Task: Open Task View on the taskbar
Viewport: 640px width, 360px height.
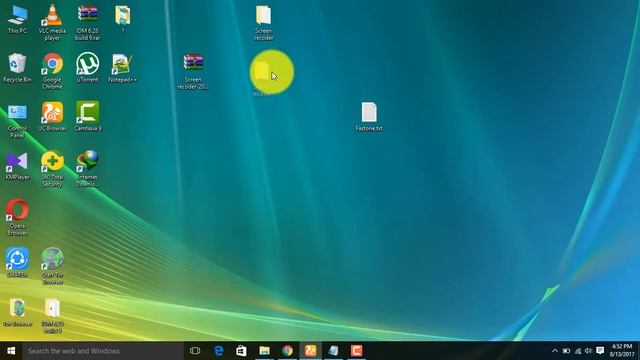Action: tap(195, 351)
